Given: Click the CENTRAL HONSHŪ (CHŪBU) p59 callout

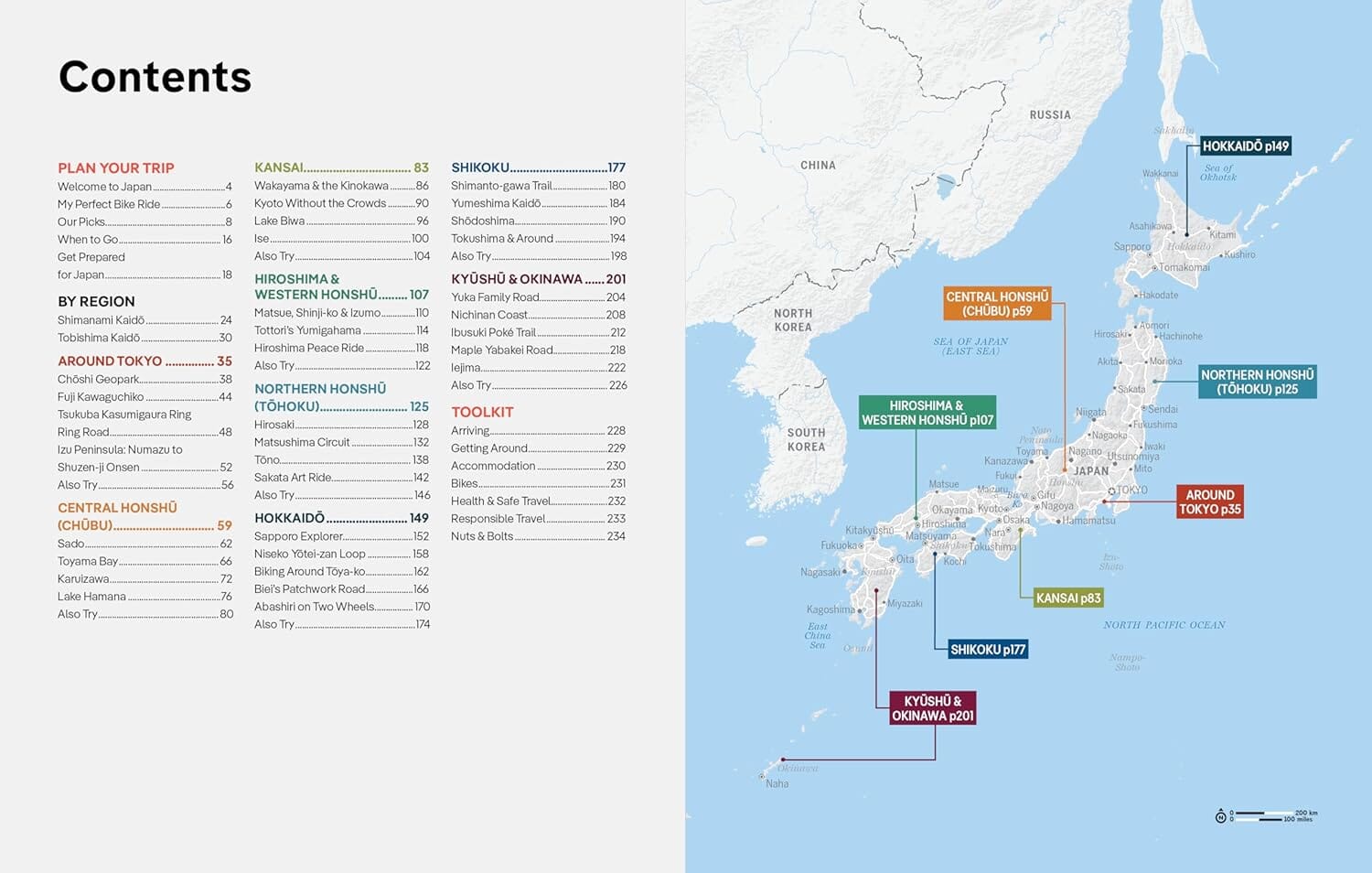Looking at the screenshot, I should click(x=999, y=304).
